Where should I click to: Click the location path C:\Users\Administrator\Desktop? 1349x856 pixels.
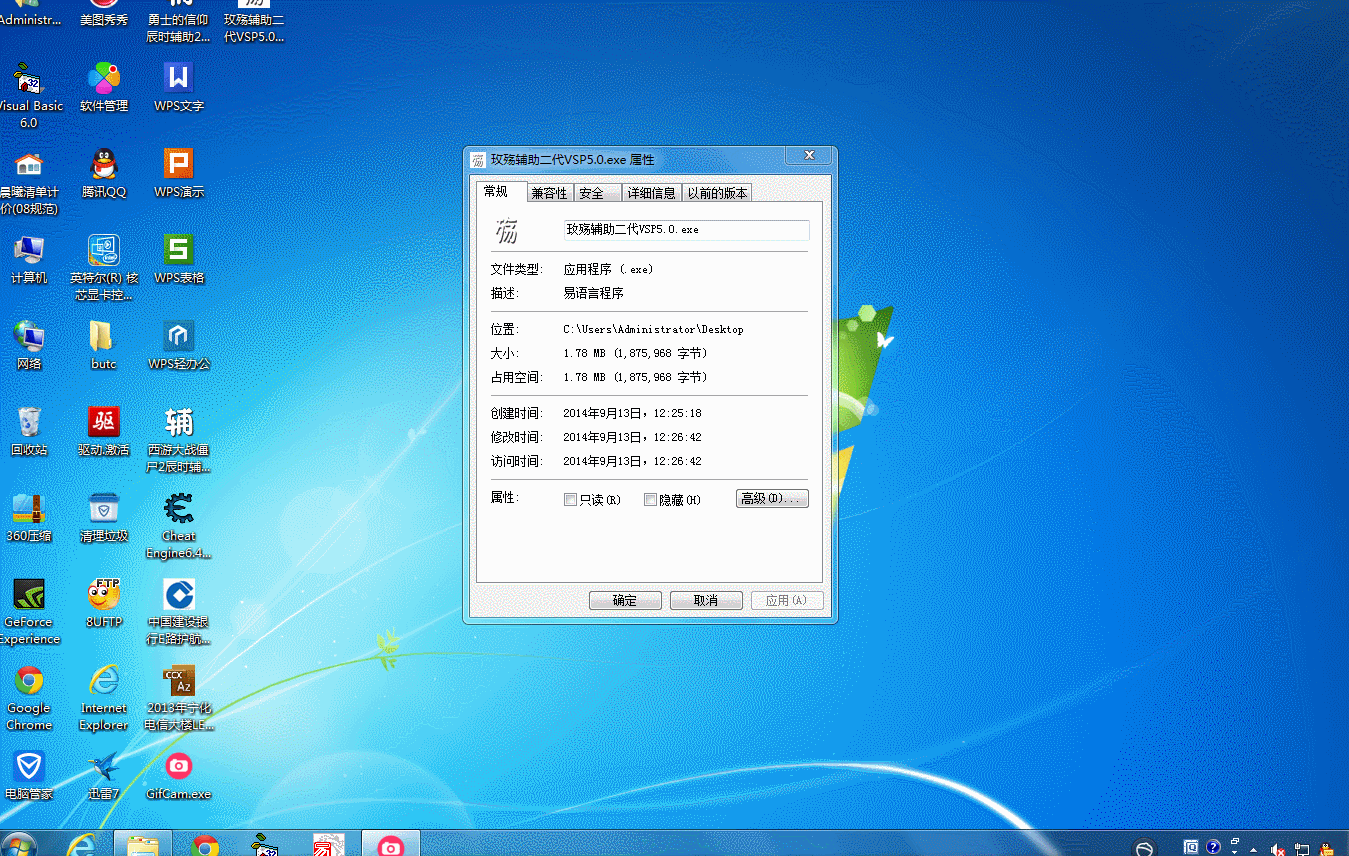tap(653, 329)
